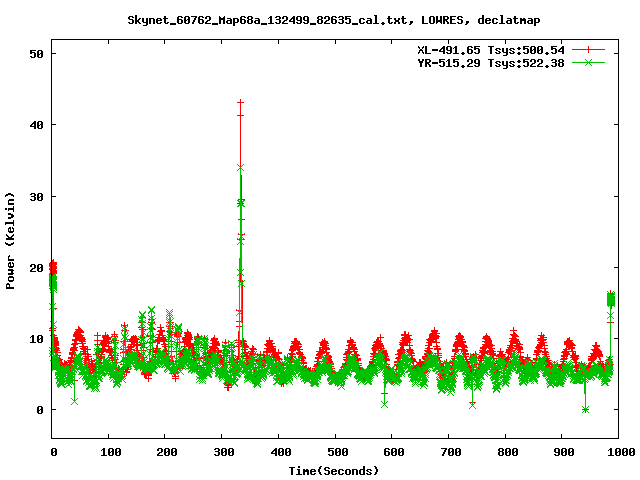
Task: Click y-axis tick label 10
Action: [x=36, y=339]
